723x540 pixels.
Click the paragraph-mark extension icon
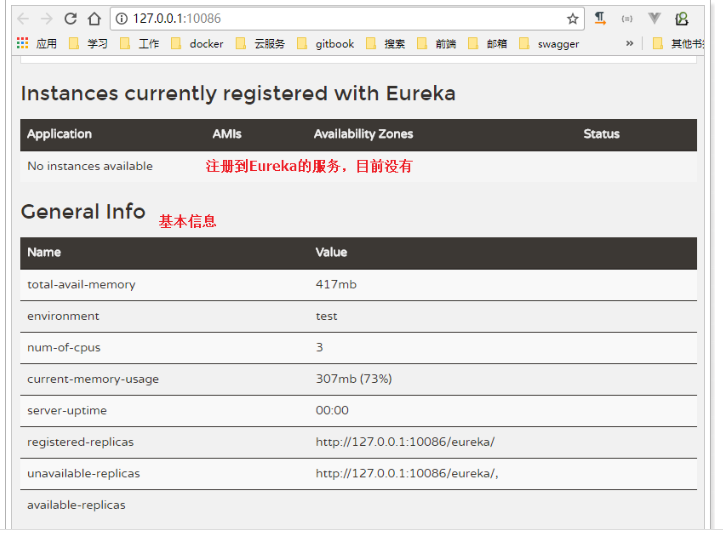tap(600, 19)
